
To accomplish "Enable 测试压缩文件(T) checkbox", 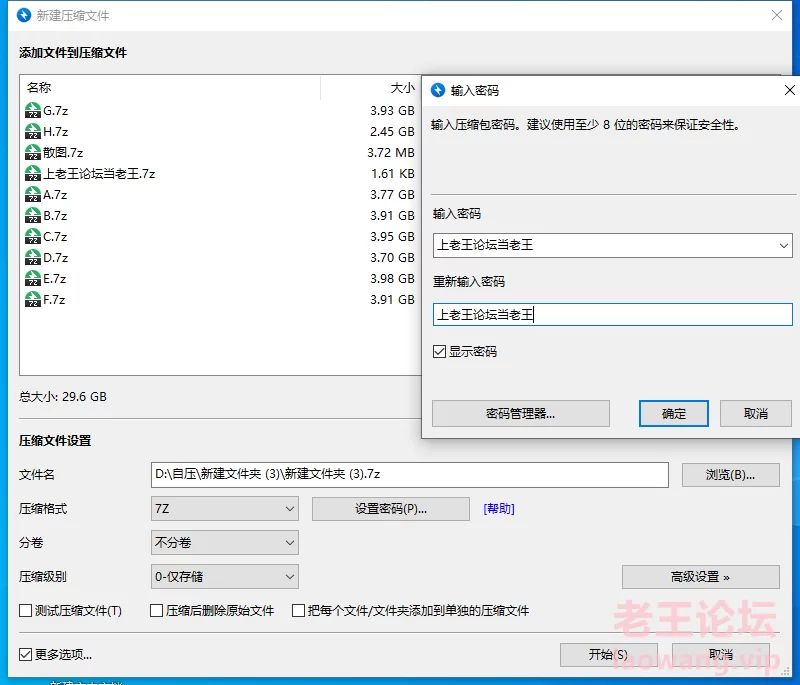I will pyautogui.click(x=26, y=611).
